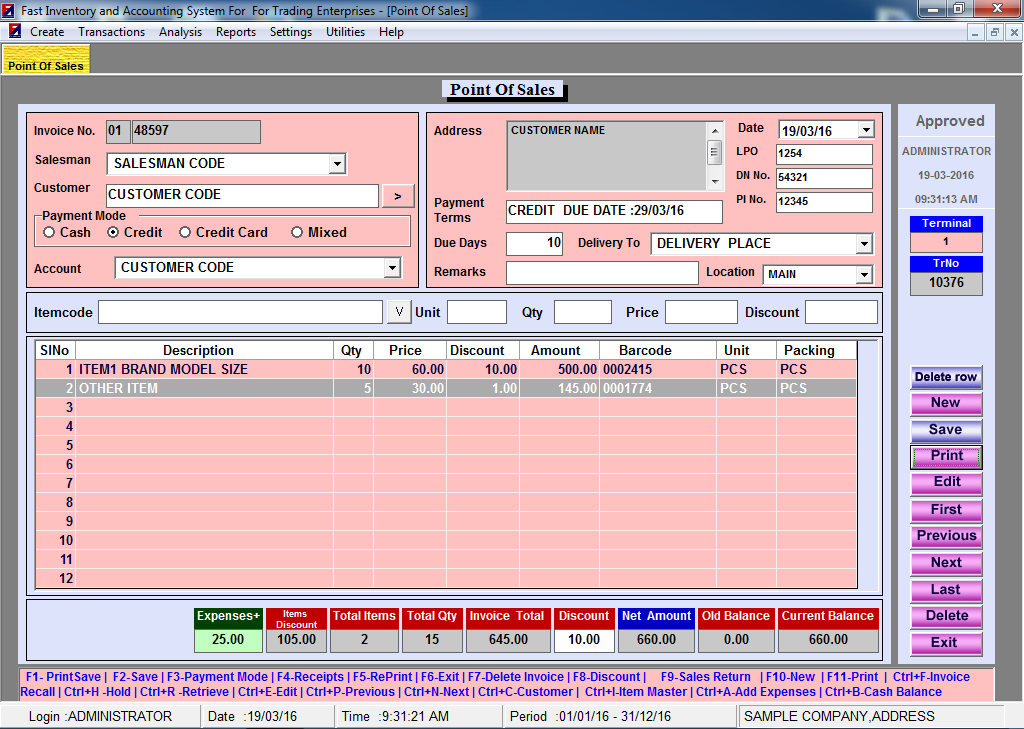1024x729 pixels.
Task: Click the Delete row button
Action: tap(946, 377)
